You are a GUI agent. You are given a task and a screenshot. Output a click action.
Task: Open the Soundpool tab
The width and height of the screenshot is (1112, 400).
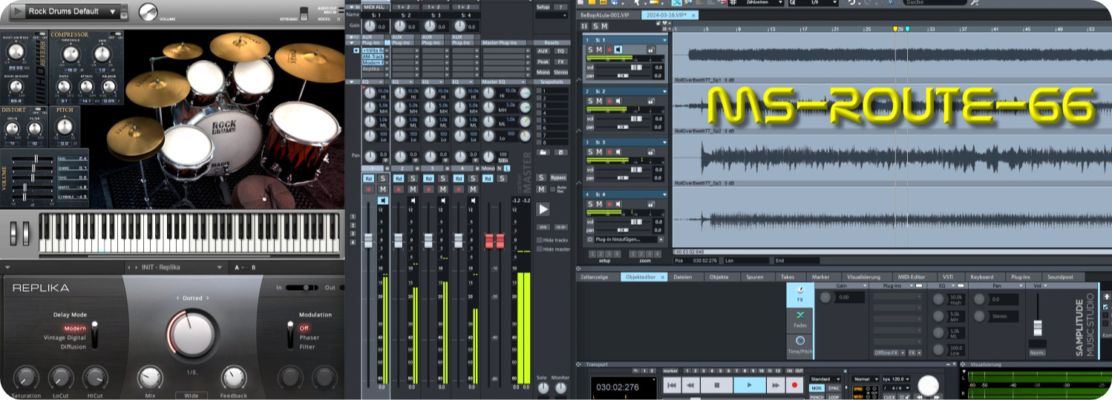click(1059, 277)
